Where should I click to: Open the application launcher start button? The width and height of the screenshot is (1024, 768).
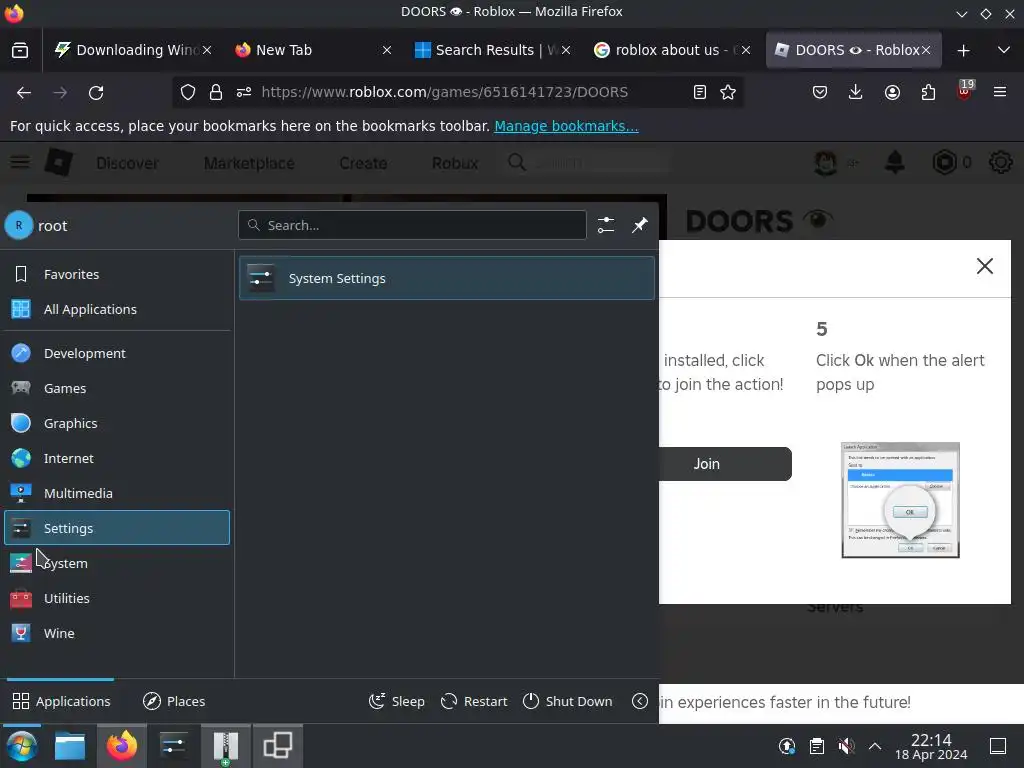tap(22, 746)
